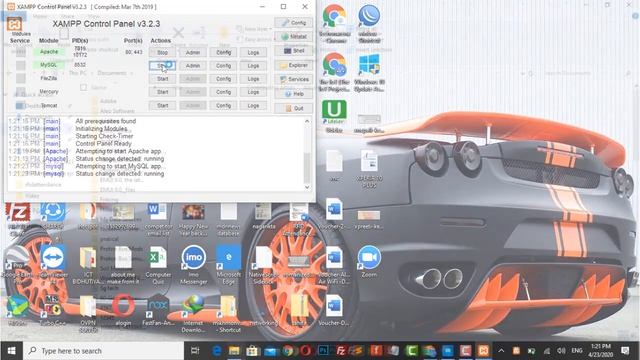Open Task View on taskbar
This screenshot has height=360, width=640.
pos(195,351)
